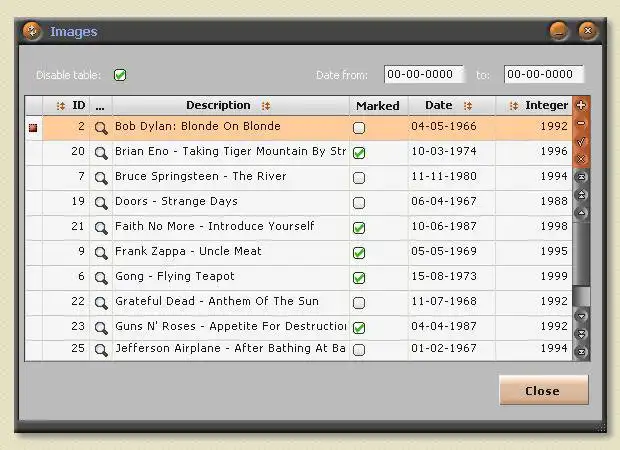Select 'Brian Eno - Taking Tiger Mountain' description cell
Screen dimensions: 620x450
231,153
